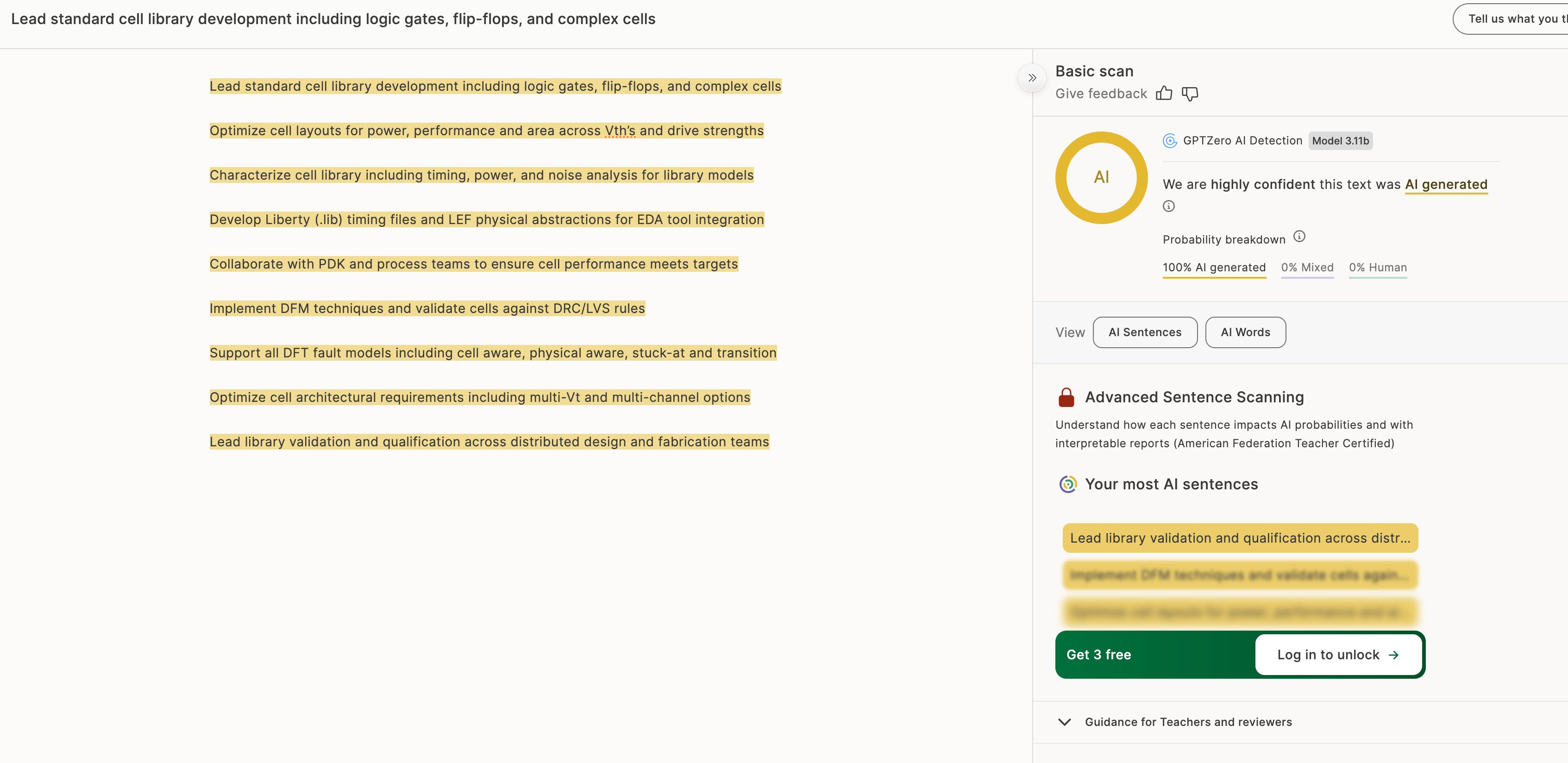The height and width of the screenshot is (763, 1568).
Task: Click the thumbs up feedback icon
Action: point(1164,93)
